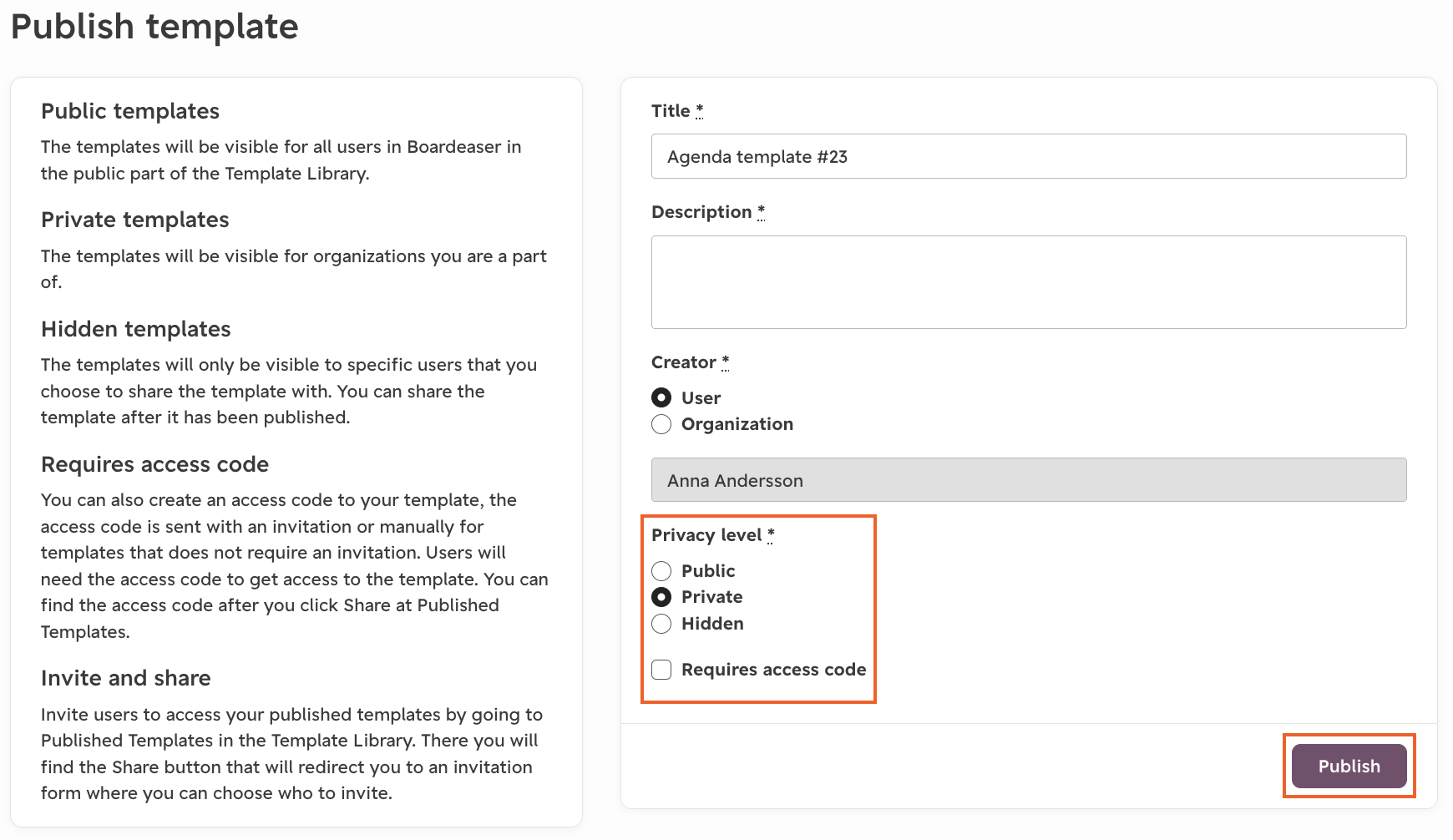This screenshot has height=840, width=1453.
Task: Set privacy level to Public
Action: click(x=661, y=571)
